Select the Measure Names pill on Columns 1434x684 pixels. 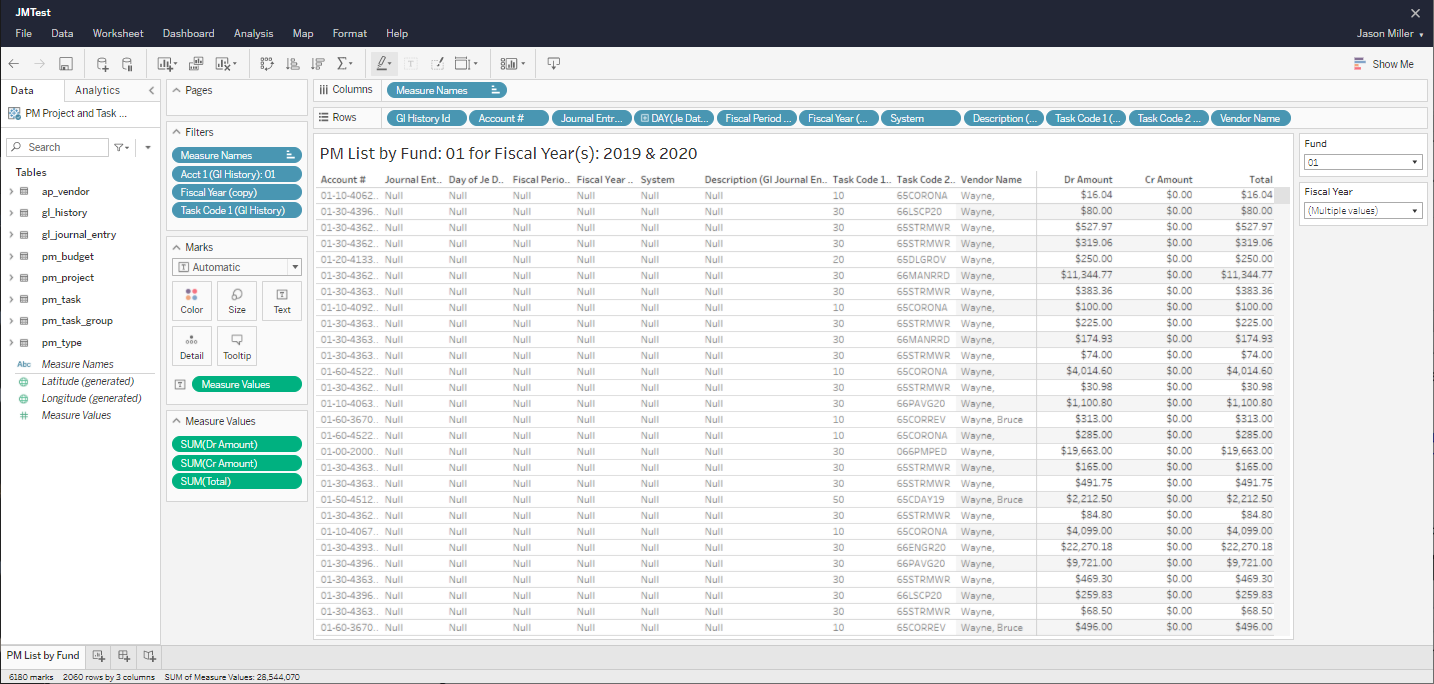(x=447, y=90)
